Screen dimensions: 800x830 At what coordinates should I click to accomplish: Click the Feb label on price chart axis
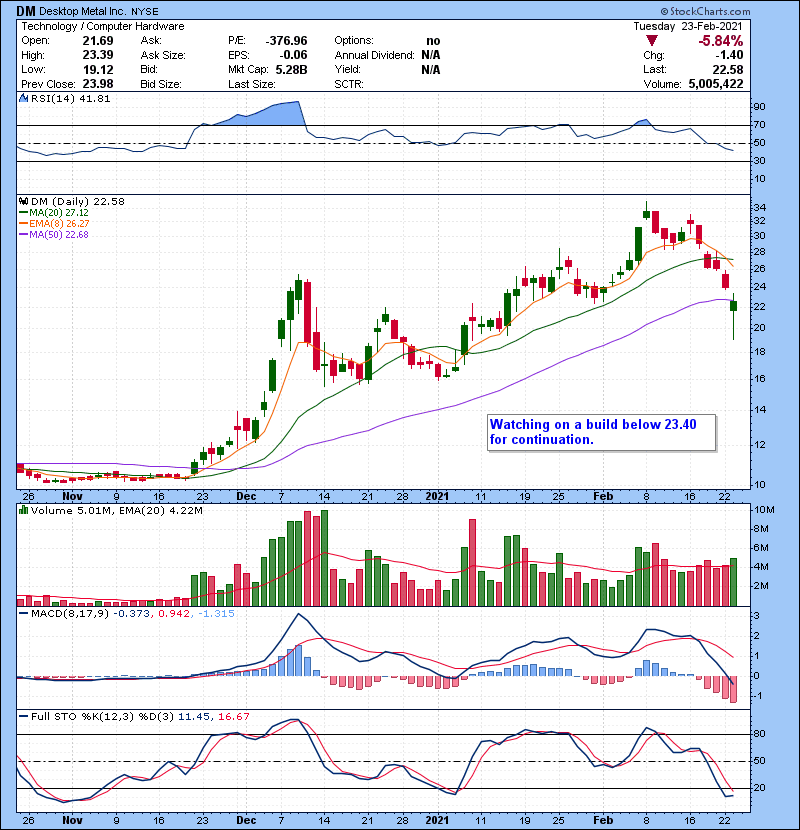pos(603,496)
